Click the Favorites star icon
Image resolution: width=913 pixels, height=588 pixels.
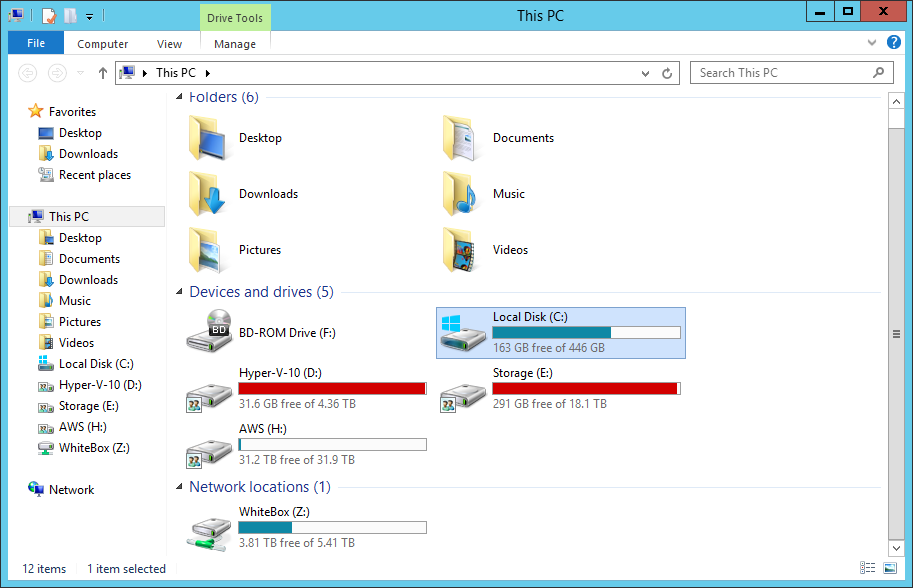(36, 111)
